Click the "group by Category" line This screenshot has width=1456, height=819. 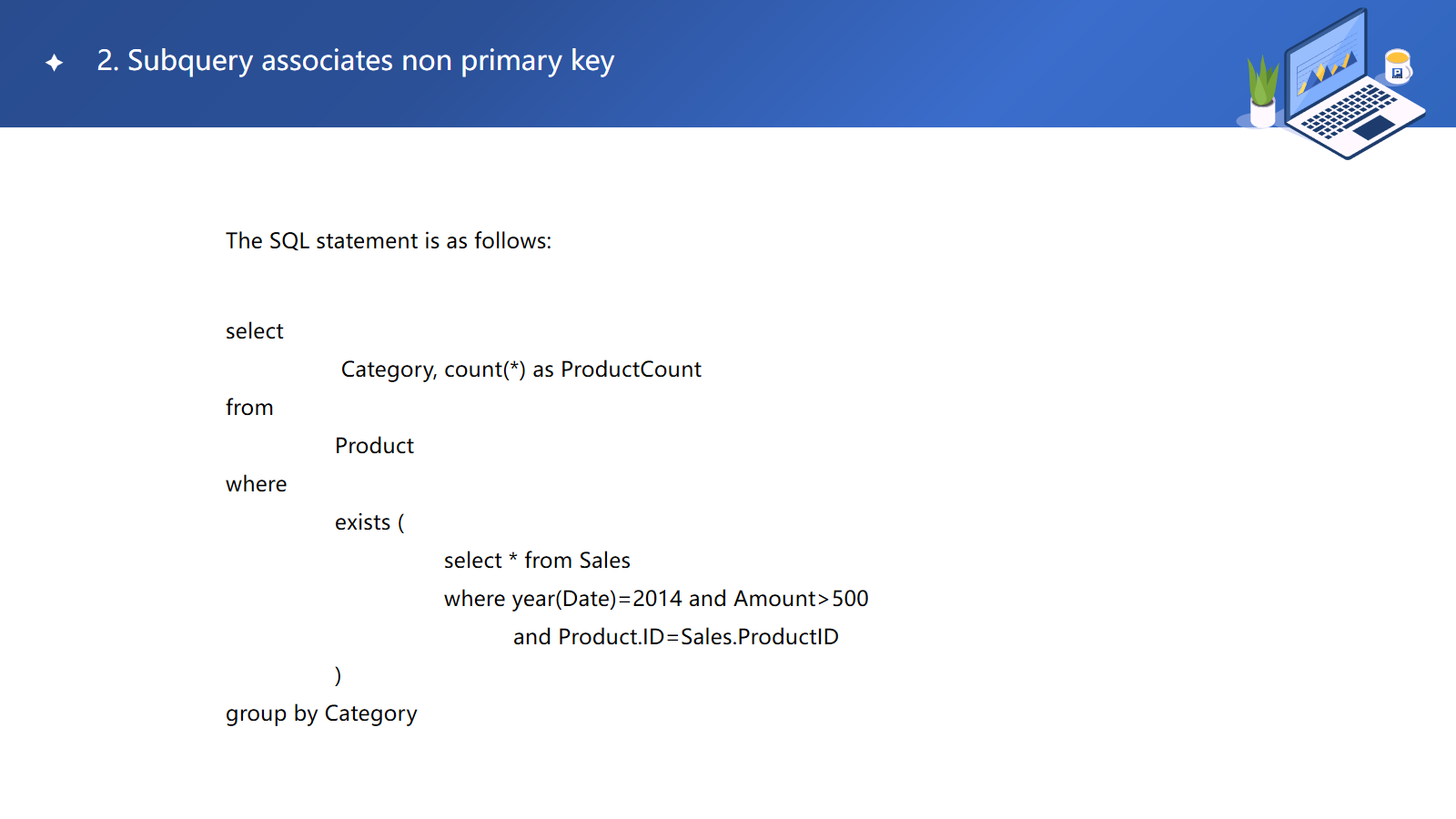[x=321, y=713]
